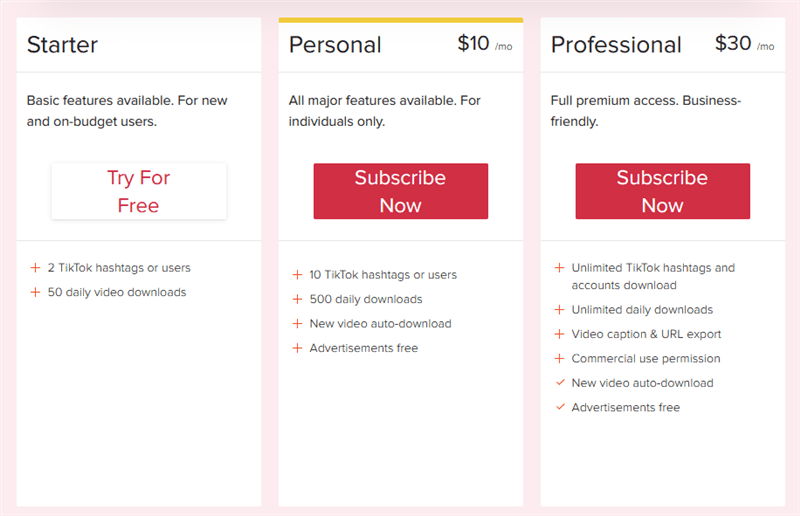
Task: Click plus icon by Unlimited daily downloads
Action: 560,309
